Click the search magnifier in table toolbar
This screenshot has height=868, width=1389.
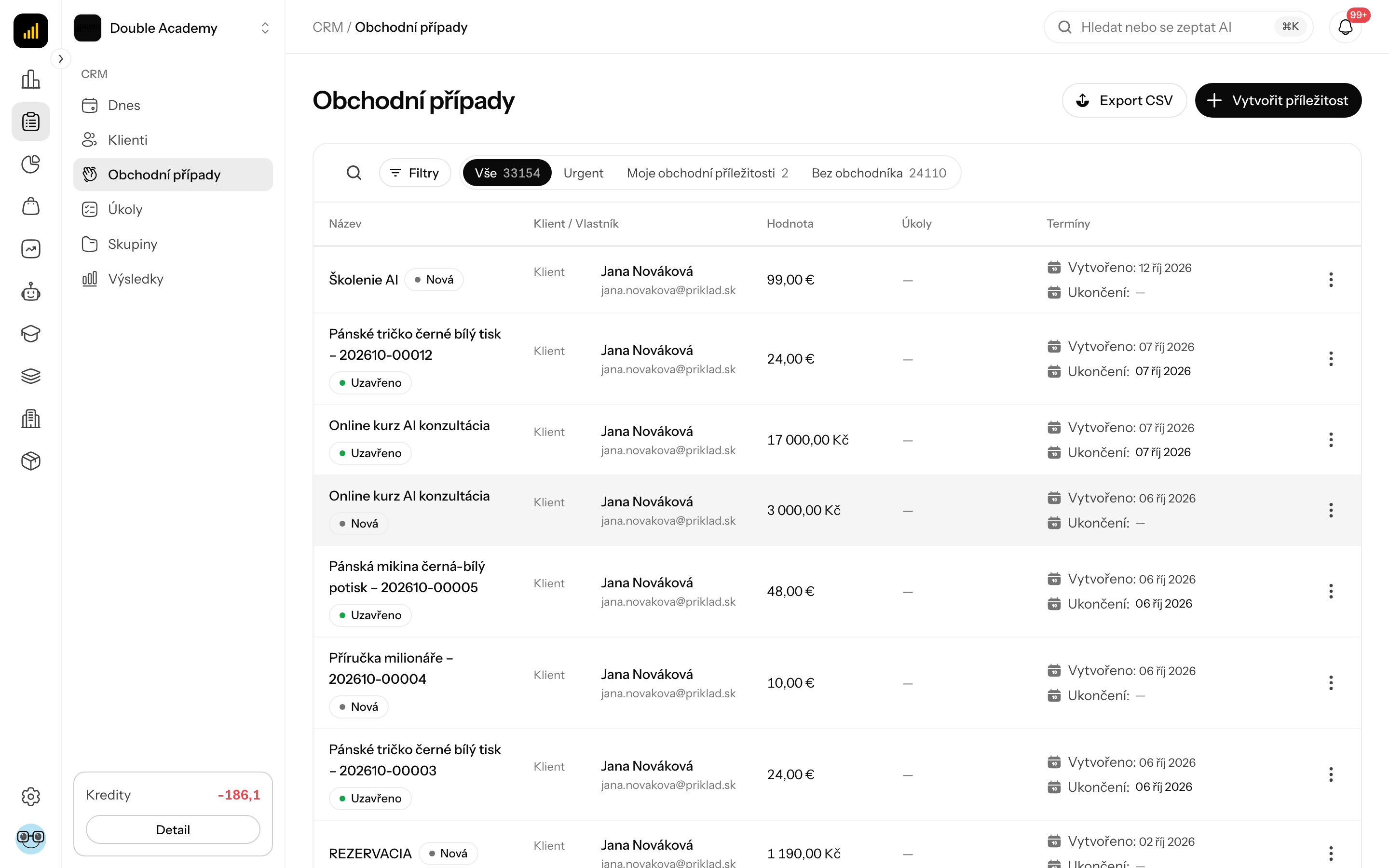[354, 173]
